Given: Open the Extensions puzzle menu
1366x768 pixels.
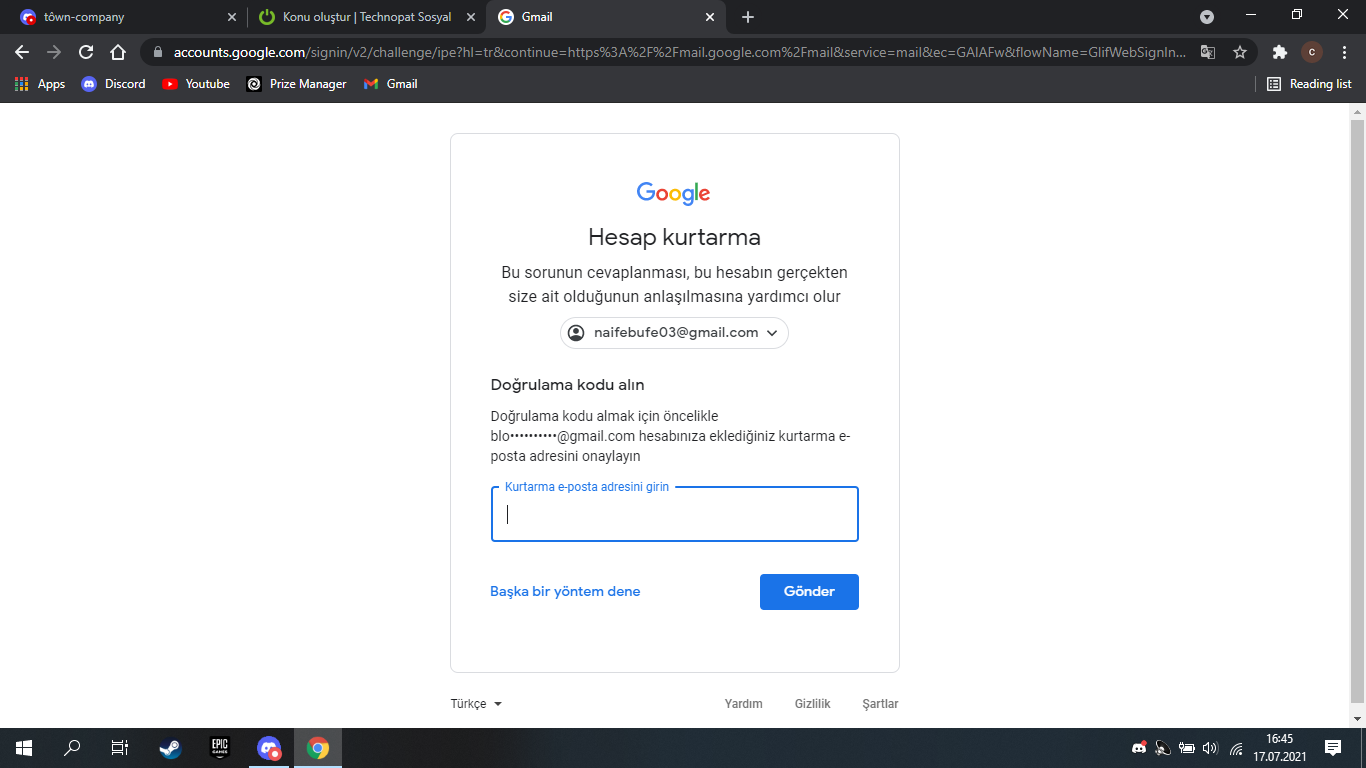Looking at the screenshot, I should [x=1279, y=52].
